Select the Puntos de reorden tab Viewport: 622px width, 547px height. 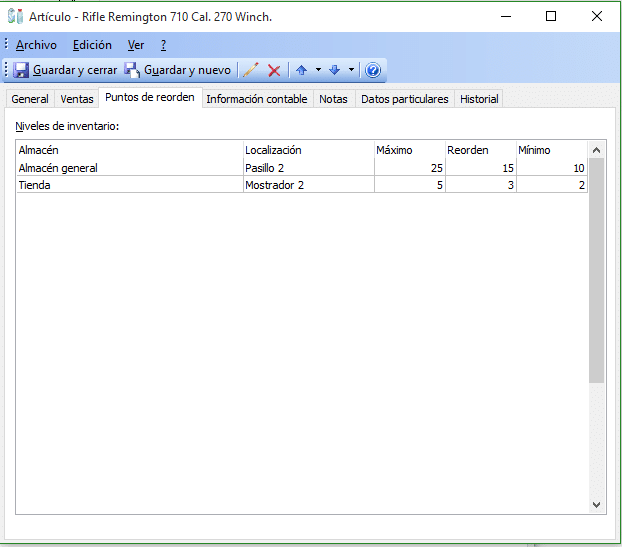150,97
